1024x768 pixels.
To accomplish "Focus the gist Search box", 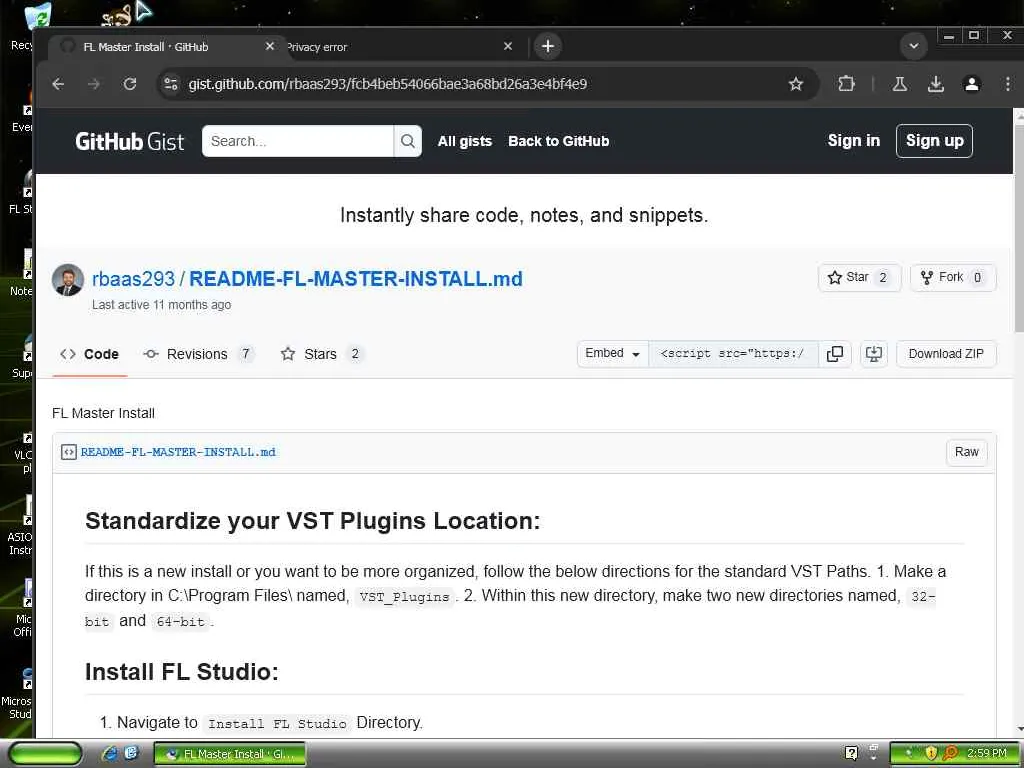I will click(298, 141).
